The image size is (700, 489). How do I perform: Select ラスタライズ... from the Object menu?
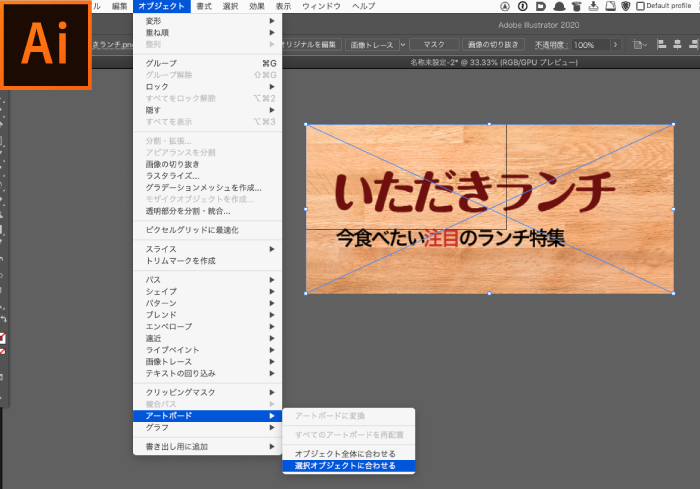click(172, 175)
